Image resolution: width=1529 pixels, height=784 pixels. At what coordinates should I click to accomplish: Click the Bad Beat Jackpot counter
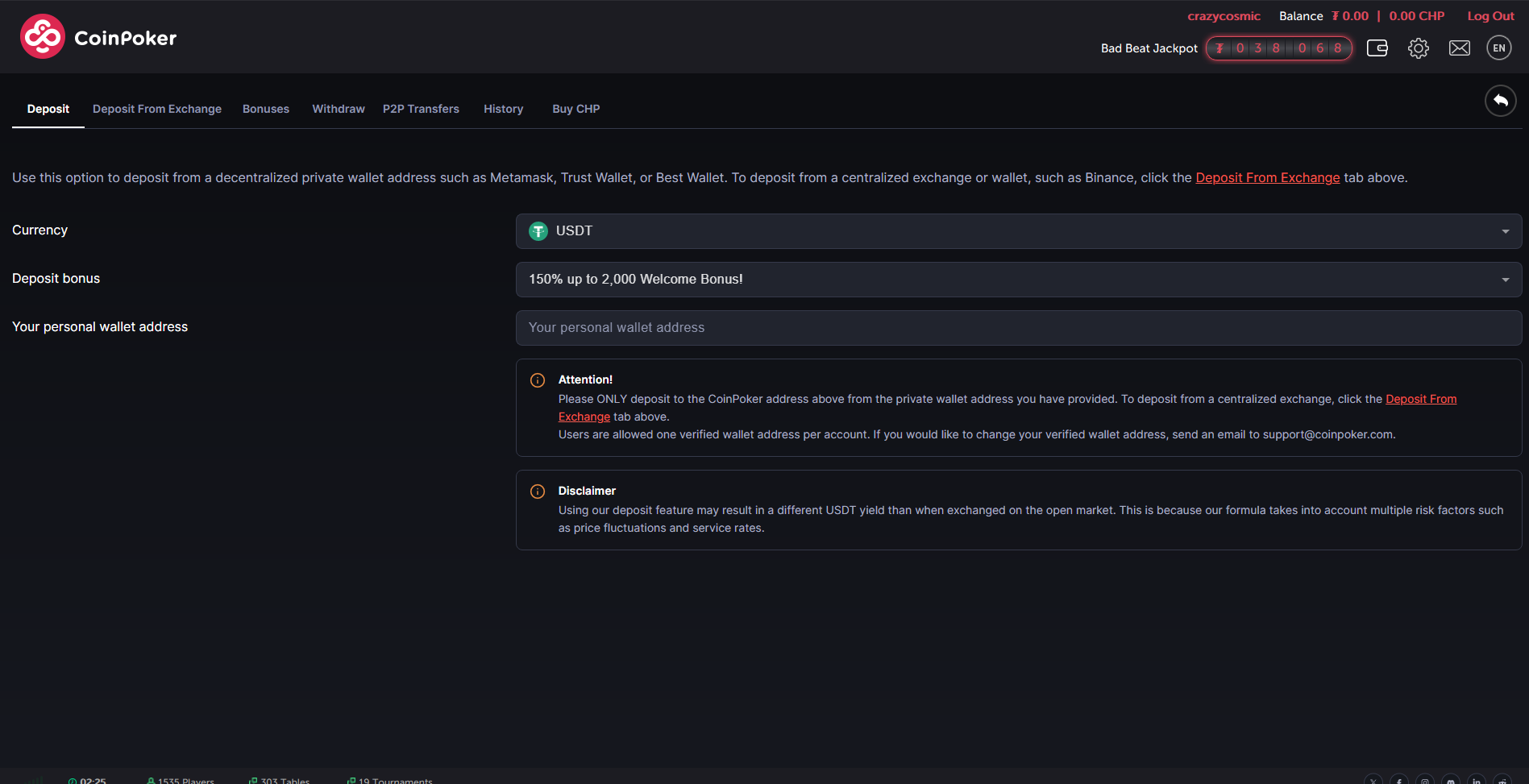click(1279, 48)
